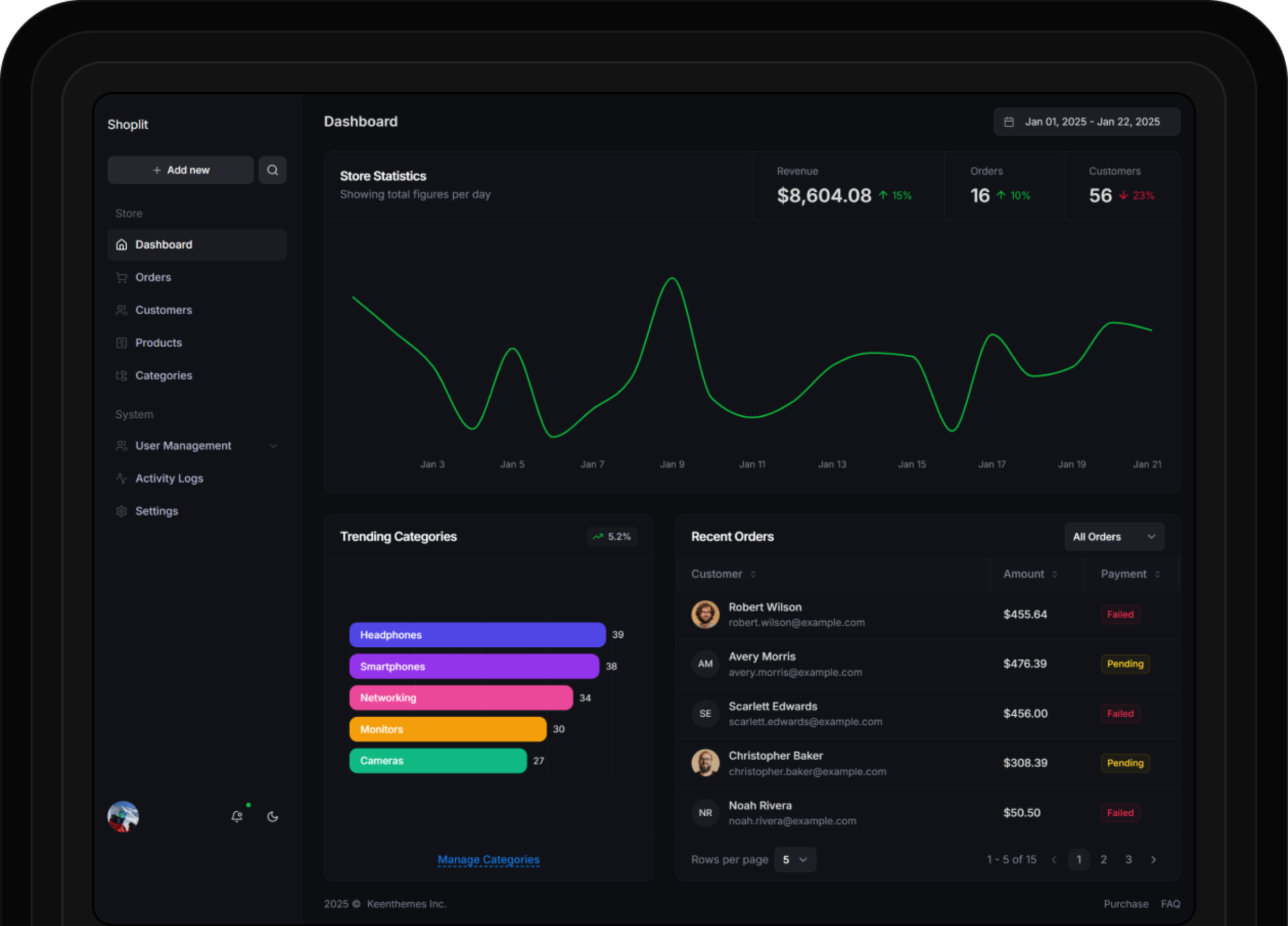Open the All Orders filter dropdown
The height and width of the screenshot is (926, 1288).
pos(1113,536)
